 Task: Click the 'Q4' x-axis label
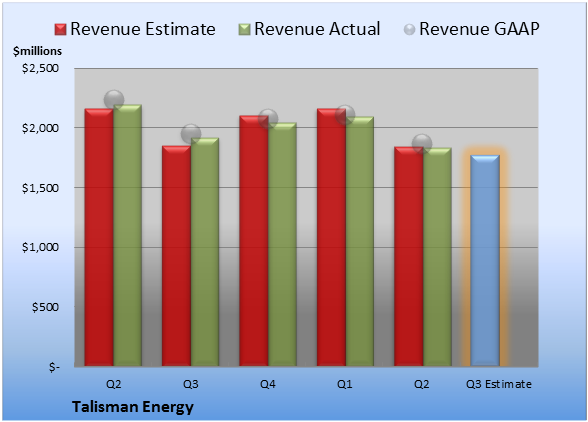268,384
